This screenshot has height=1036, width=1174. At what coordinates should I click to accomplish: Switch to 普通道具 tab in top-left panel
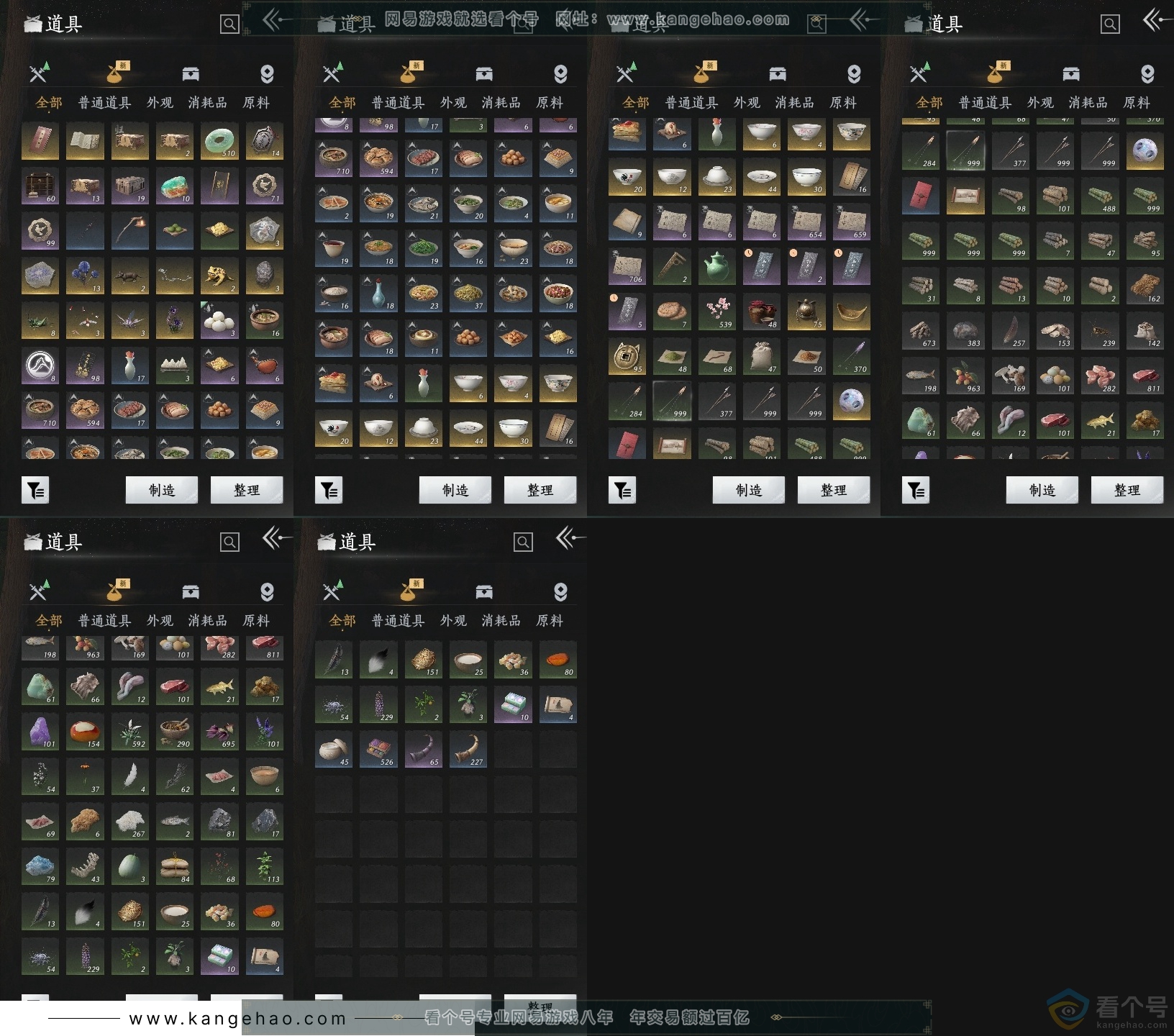[105, 103]
